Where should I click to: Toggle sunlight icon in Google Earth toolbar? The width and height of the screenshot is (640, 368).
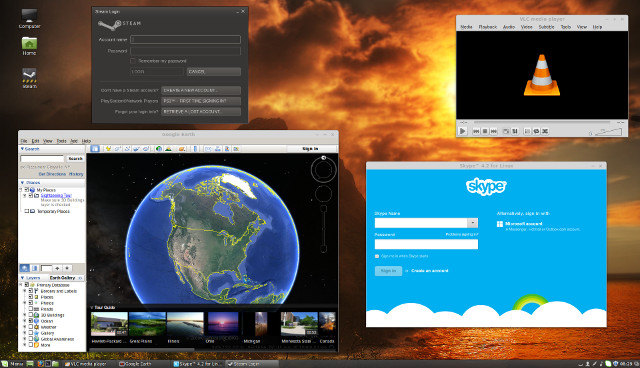168,149
